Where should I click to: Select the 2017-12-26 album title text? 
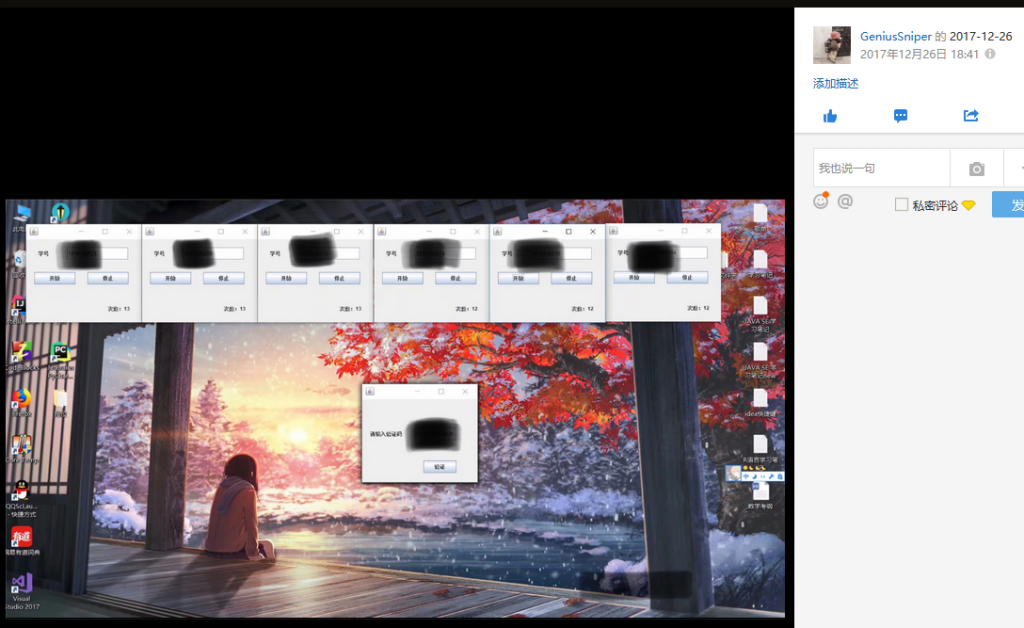981,37
